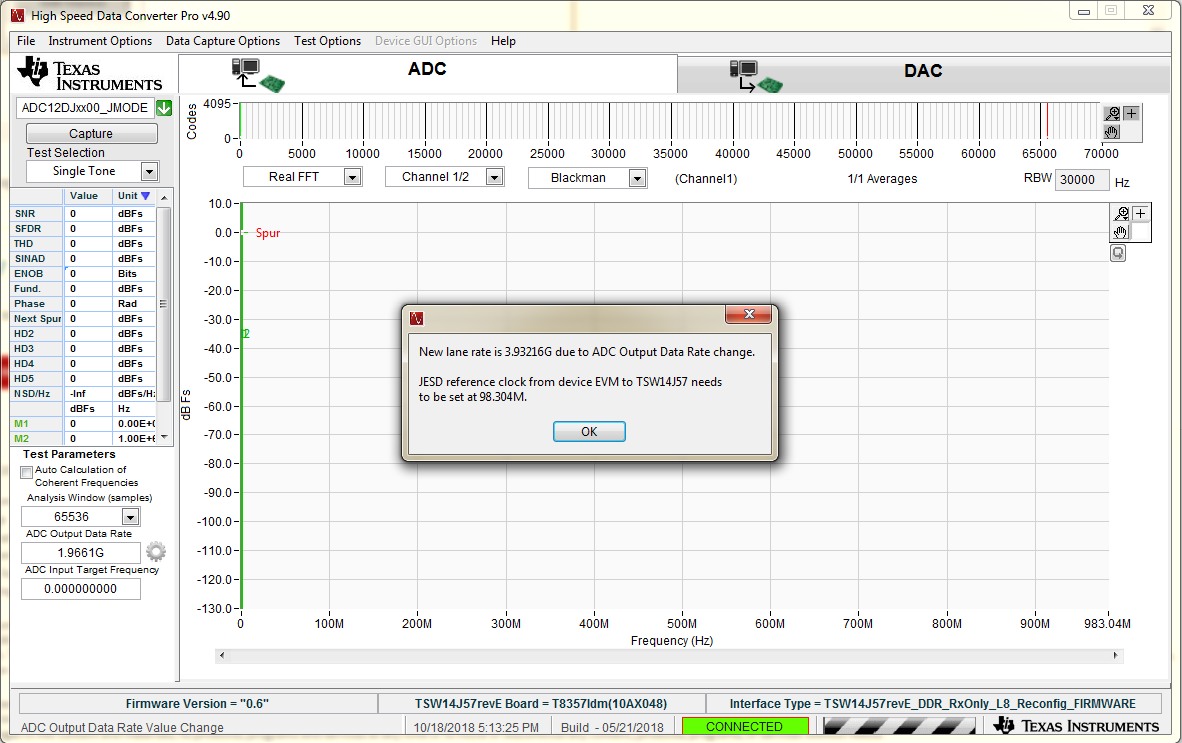This screenshot has width=1182, height=743.
Task: Open the Help menu
Action: (503, 41)
